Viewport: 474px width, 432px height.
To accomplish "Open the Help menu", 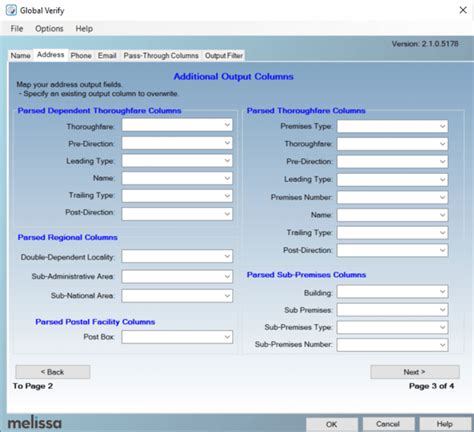I will tap(84, 29).
